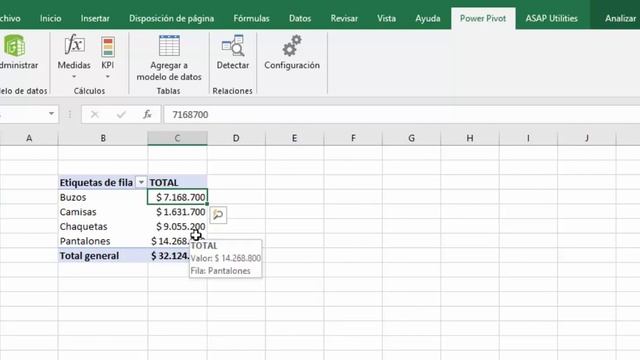
Task: Select column I header
Action: pos(528,138)
